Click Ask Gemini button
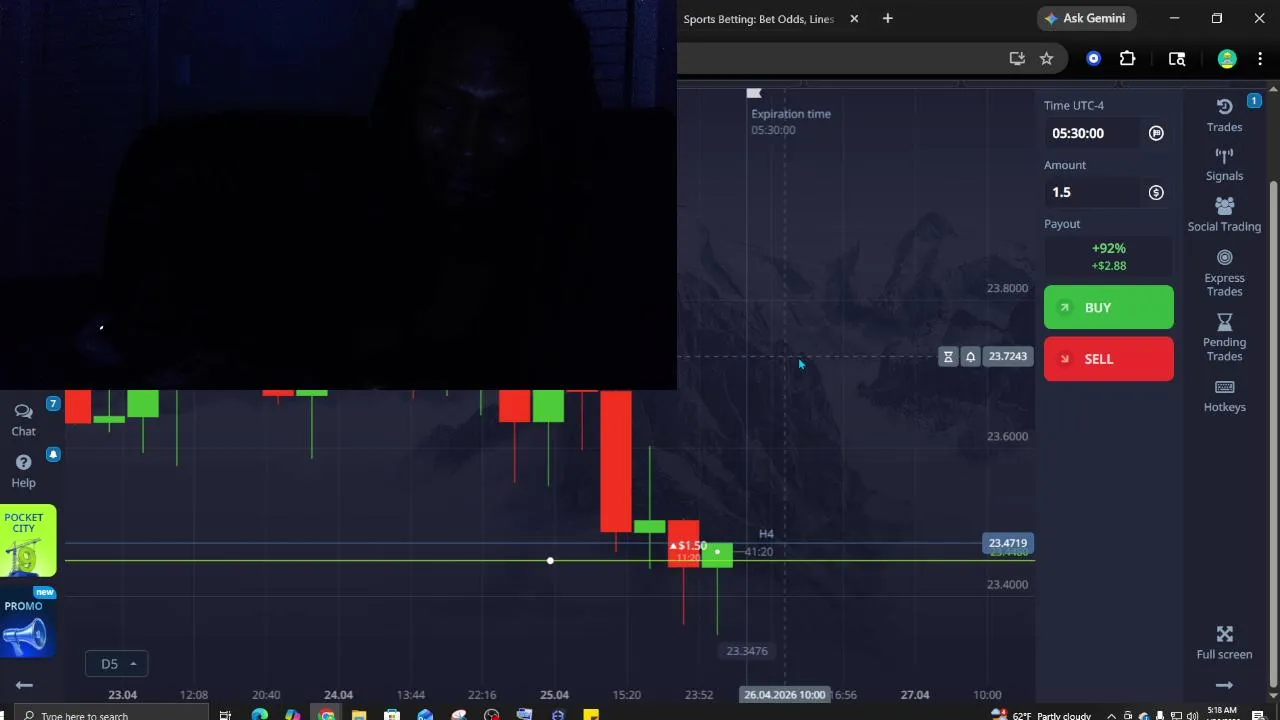Image resolution: width=1280 pixels, height=720 pixels. 1086,18
